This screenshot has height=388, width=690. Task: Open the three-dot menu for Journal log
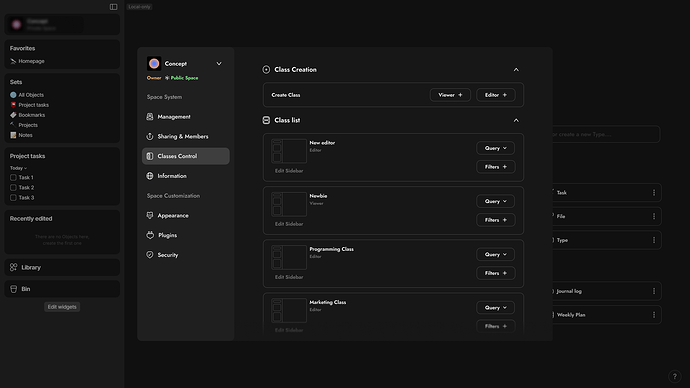point(654,291)
